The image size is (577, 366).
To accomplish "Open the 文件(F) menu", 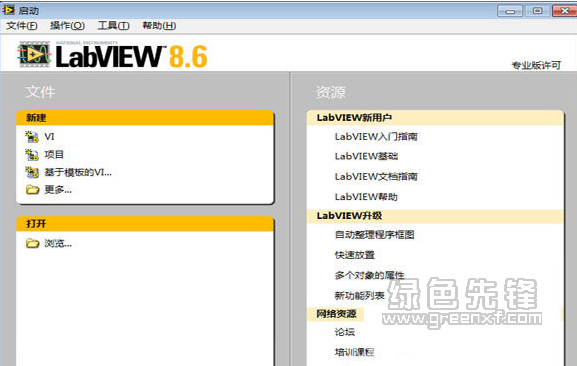I will point(22,26).
